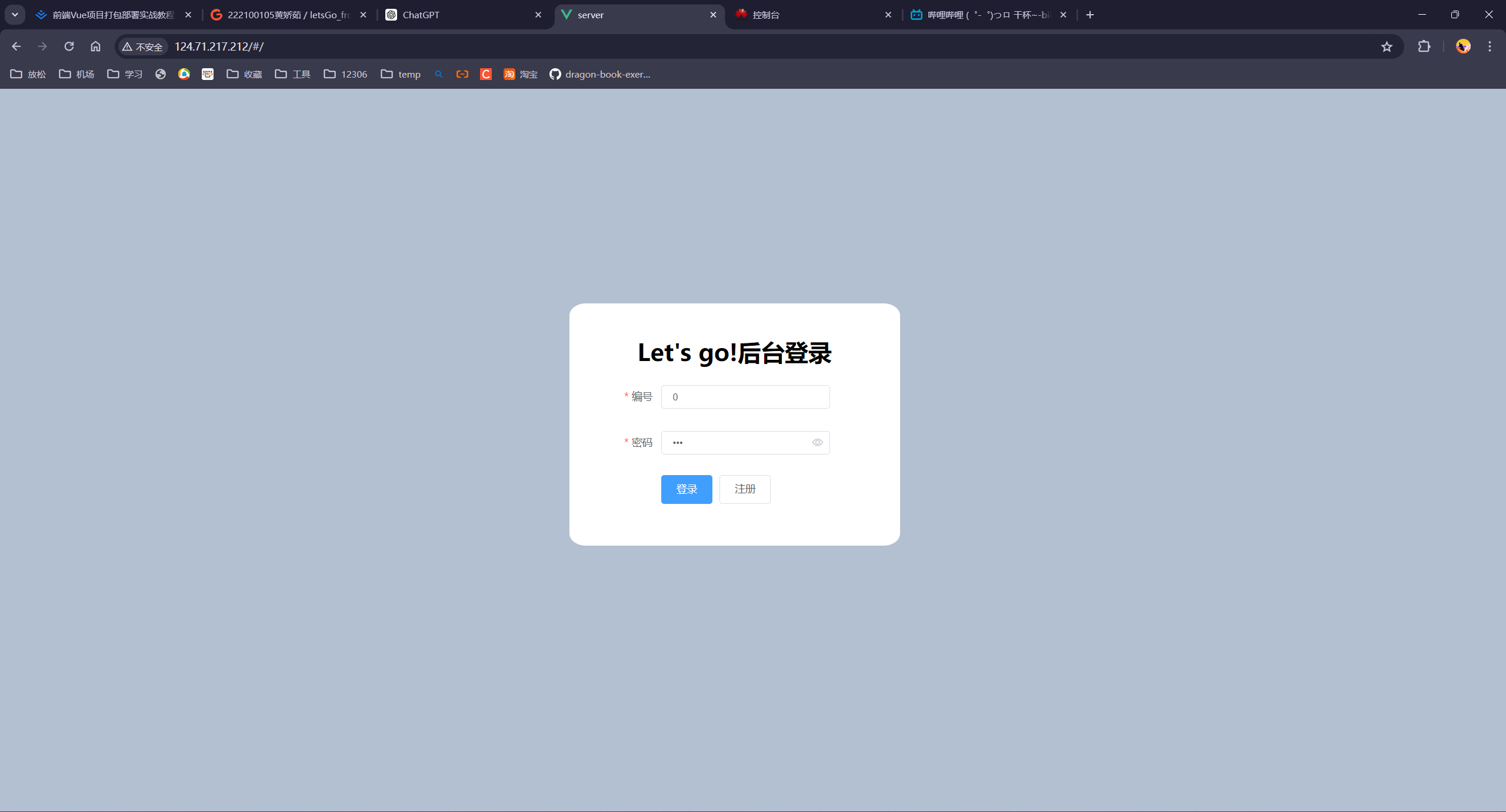Image resolution: width=1506 pixels, height=812 pixels.
Task: Open the 学习 bookmarks folder
Action: pos(125,74)
